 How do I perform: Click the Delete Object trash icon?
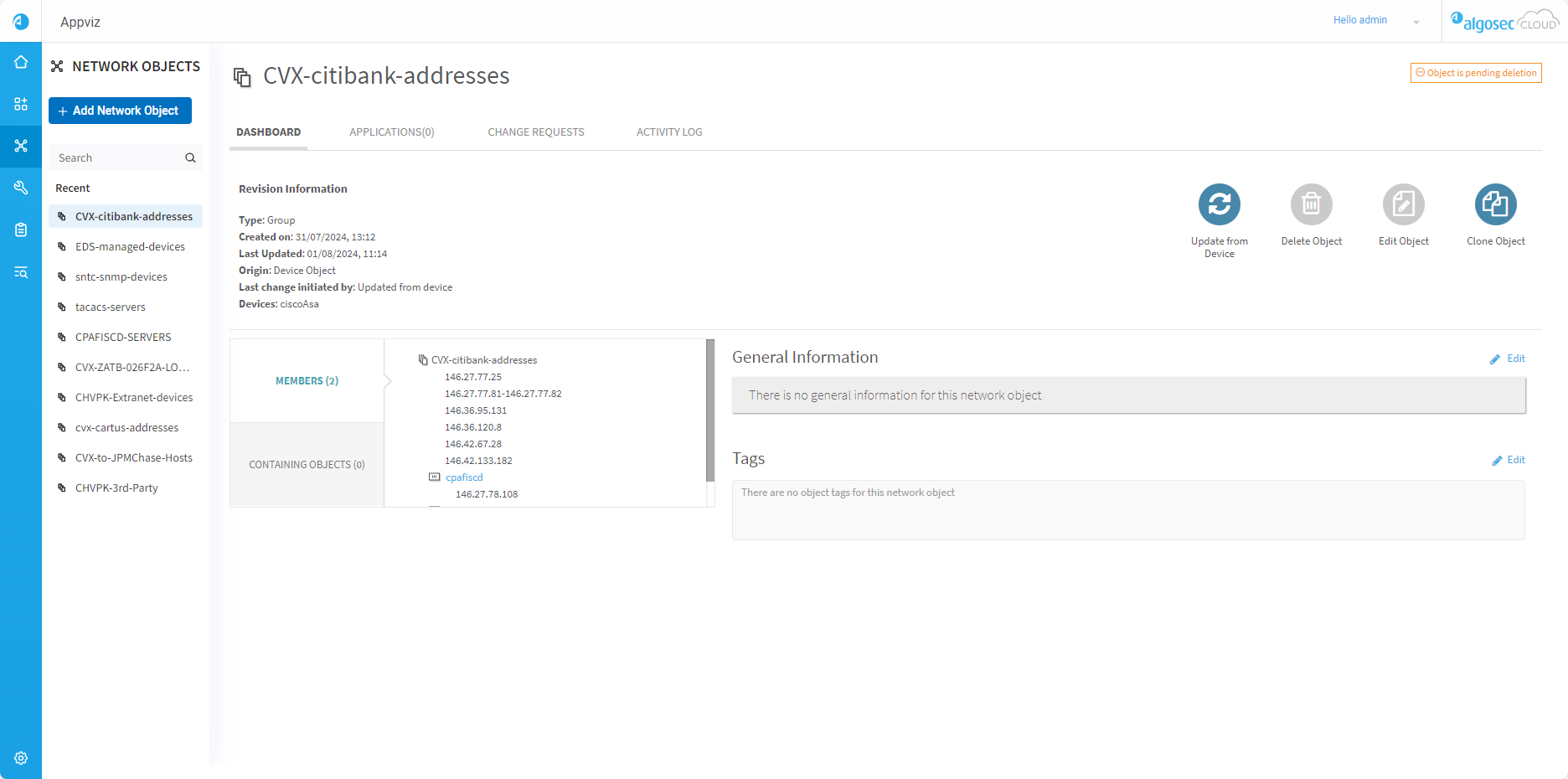coord(1311,204)
